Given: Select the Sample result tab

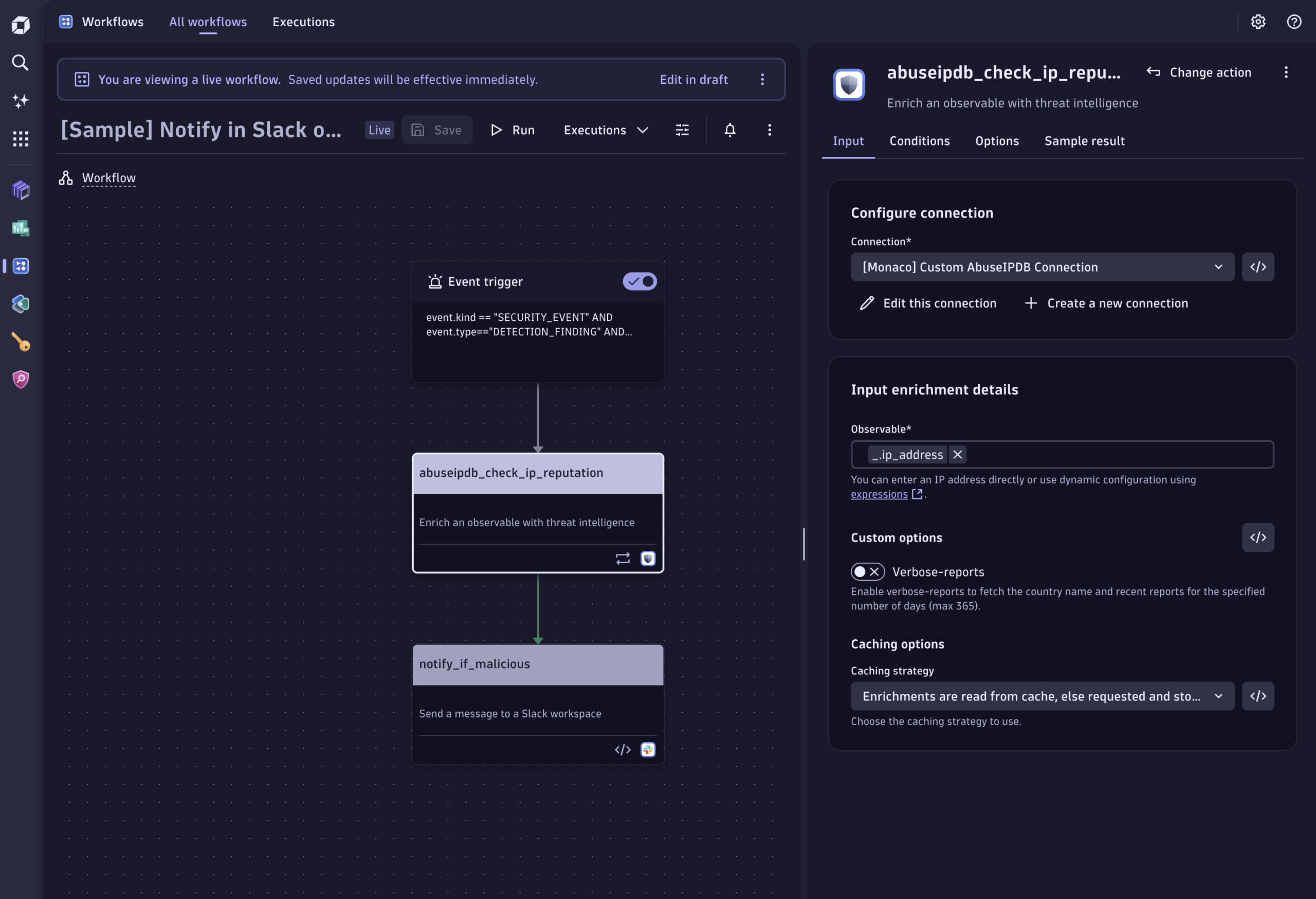Looking at the screenshot, I should (x=1084, y=140).
